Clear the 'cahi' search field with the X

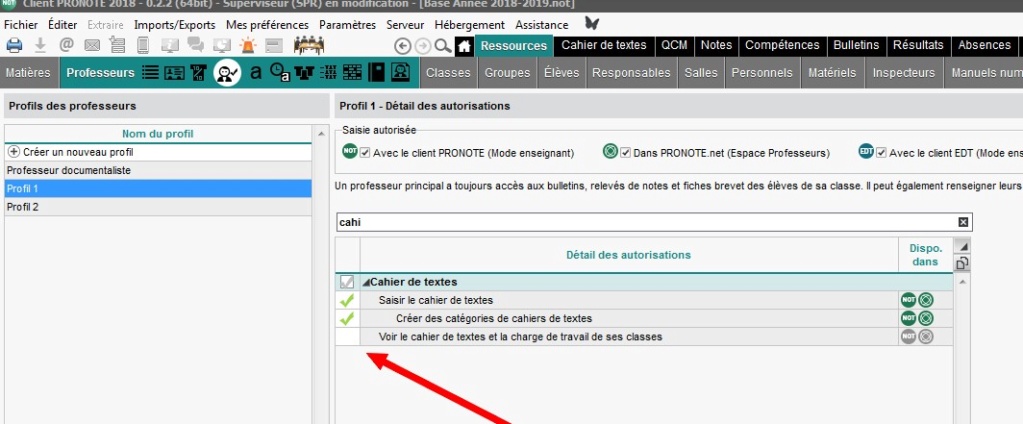[963, 222]
